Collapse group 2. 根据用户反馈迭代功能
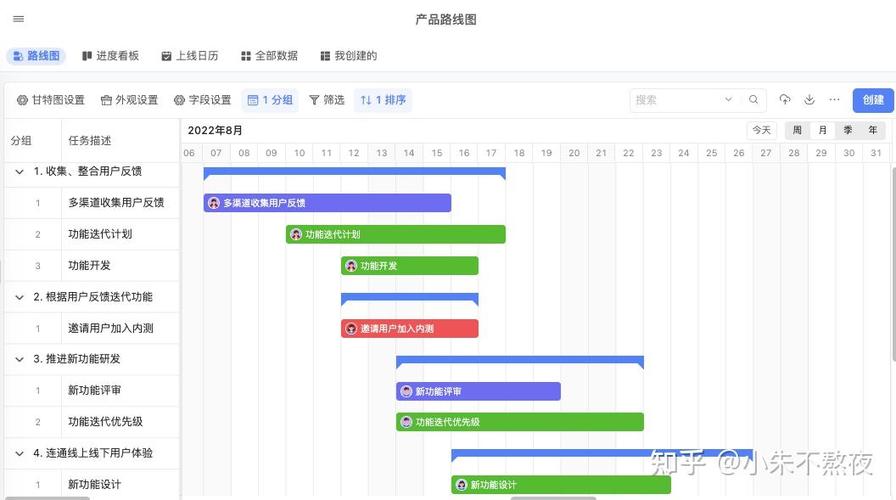Screen dimensions: 896x500 pos(19,297)
